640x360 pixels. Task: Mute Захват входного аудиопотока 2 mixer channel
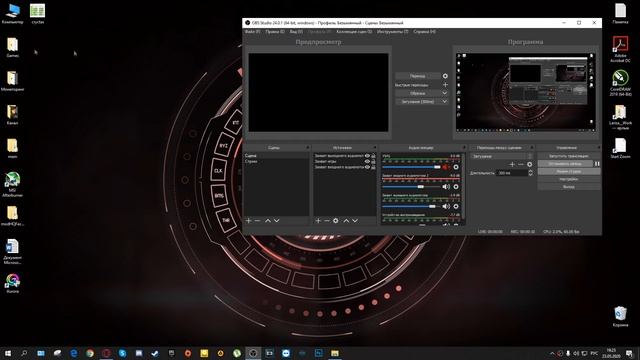pos(446,187)
